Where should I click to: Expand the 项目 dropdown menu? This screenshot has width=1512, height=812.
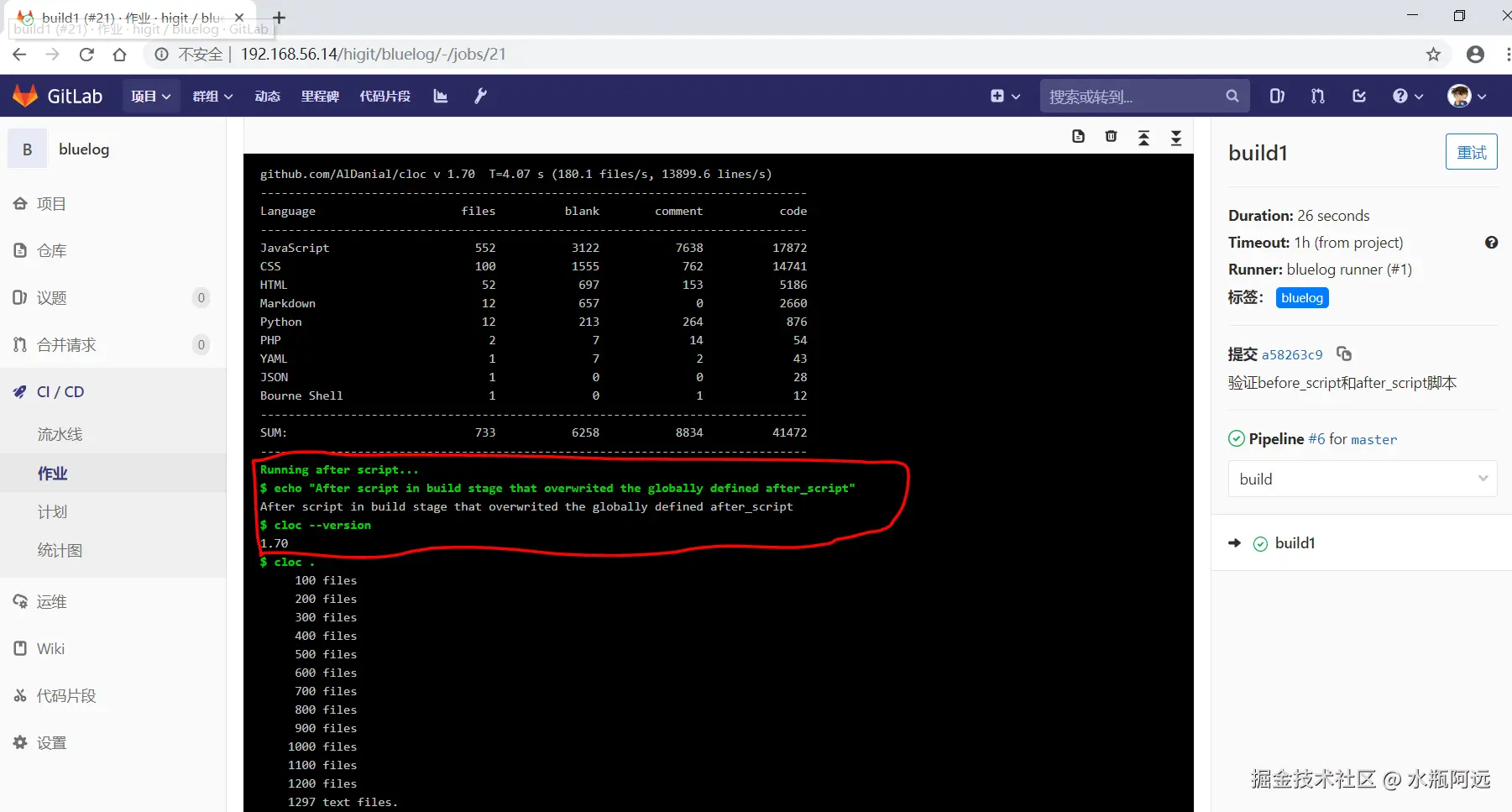coord(150,96)
